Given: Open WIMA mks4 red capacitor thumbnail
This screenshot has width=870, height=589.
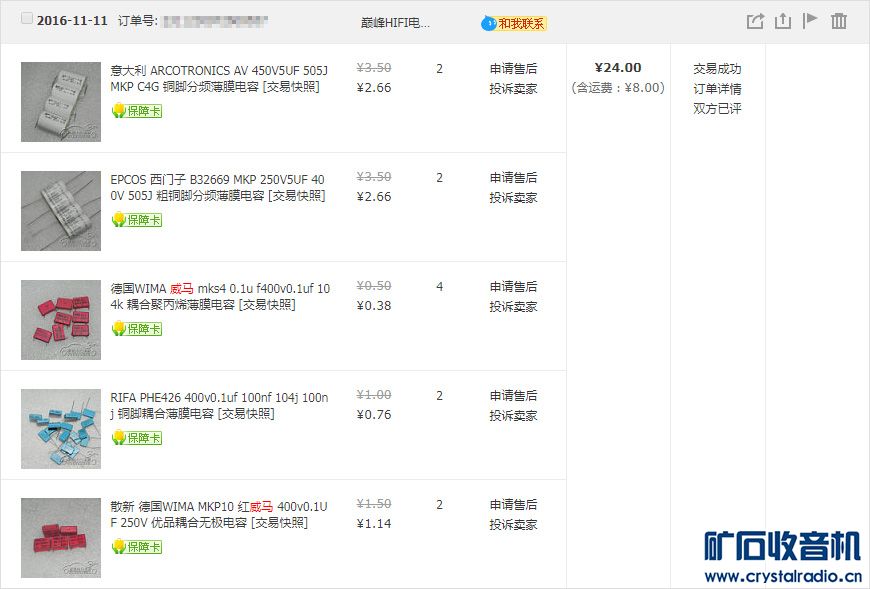Looking at the screenshot, I should click(61, 319).
